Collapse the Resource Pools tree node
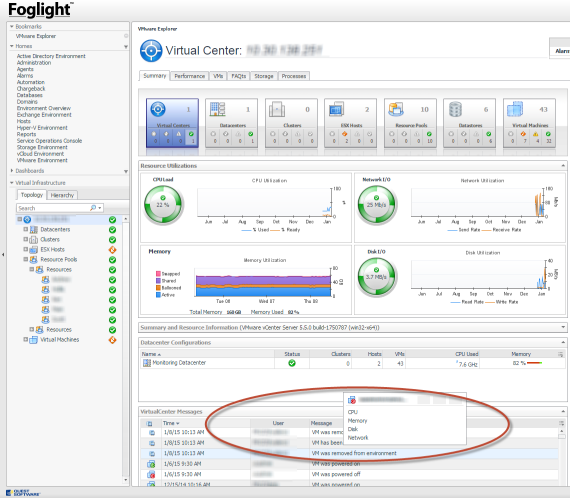This screenshot has width=570, height=498. pyautogui.click(x=25, y=259)
